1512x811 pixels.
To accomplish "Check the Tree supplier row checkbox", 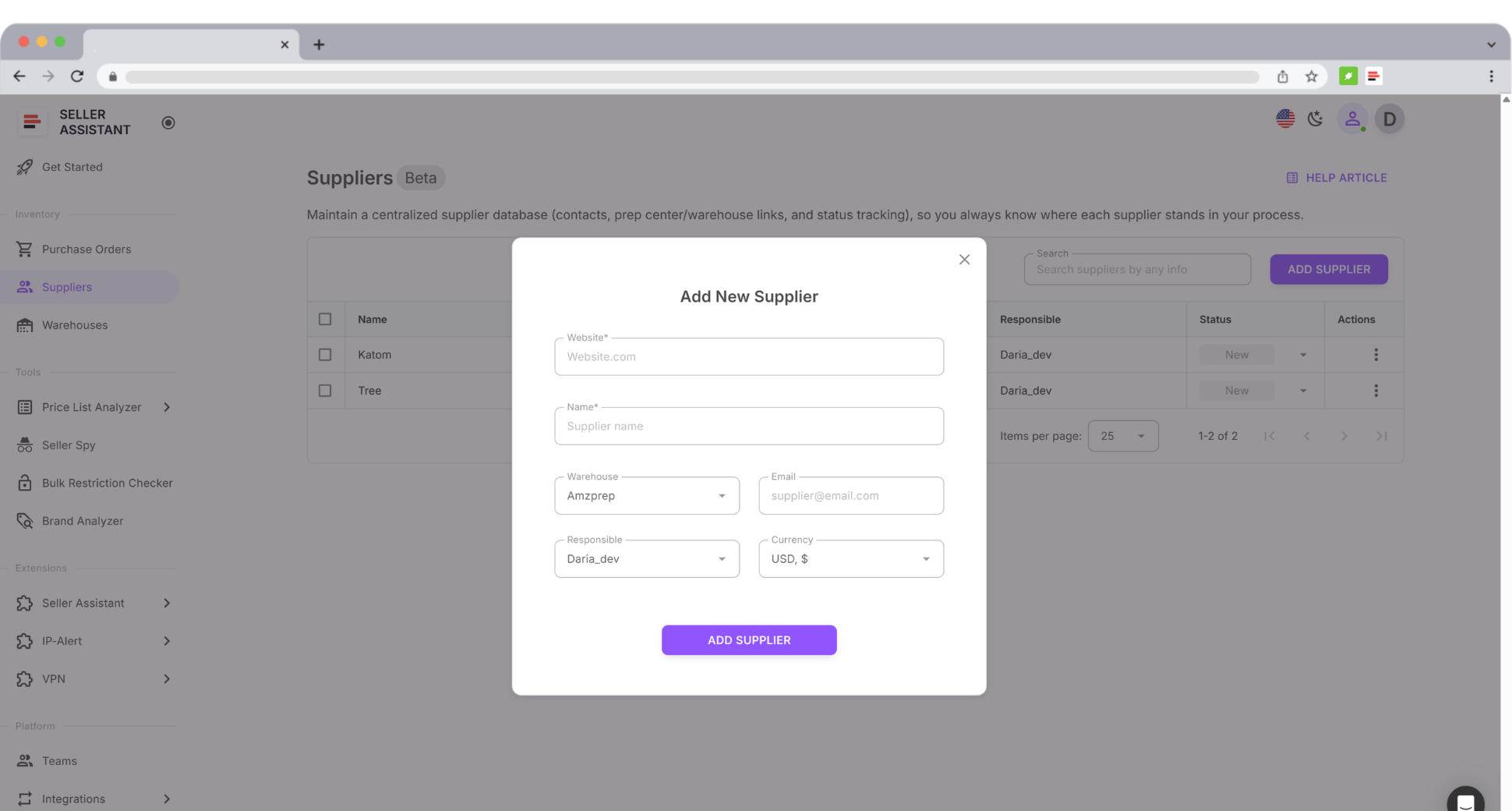I will [x=326, y=390].
